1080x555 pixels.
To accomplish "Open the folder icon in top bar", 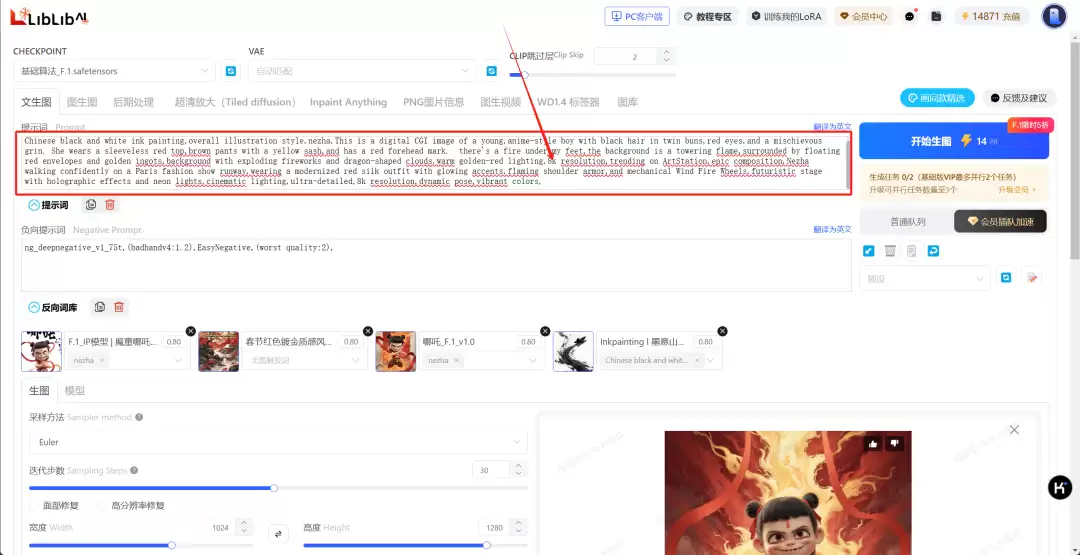I will tap(936, 17).
